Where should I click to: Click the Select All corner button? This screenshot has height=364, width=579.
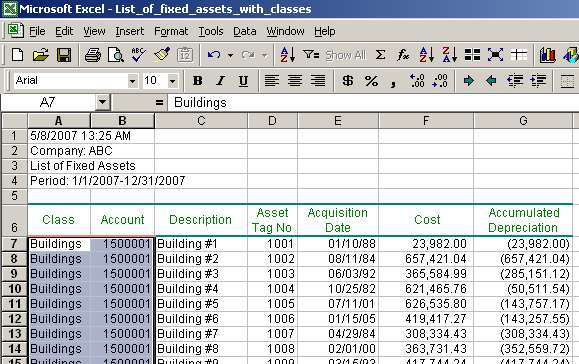click(14, 121)
